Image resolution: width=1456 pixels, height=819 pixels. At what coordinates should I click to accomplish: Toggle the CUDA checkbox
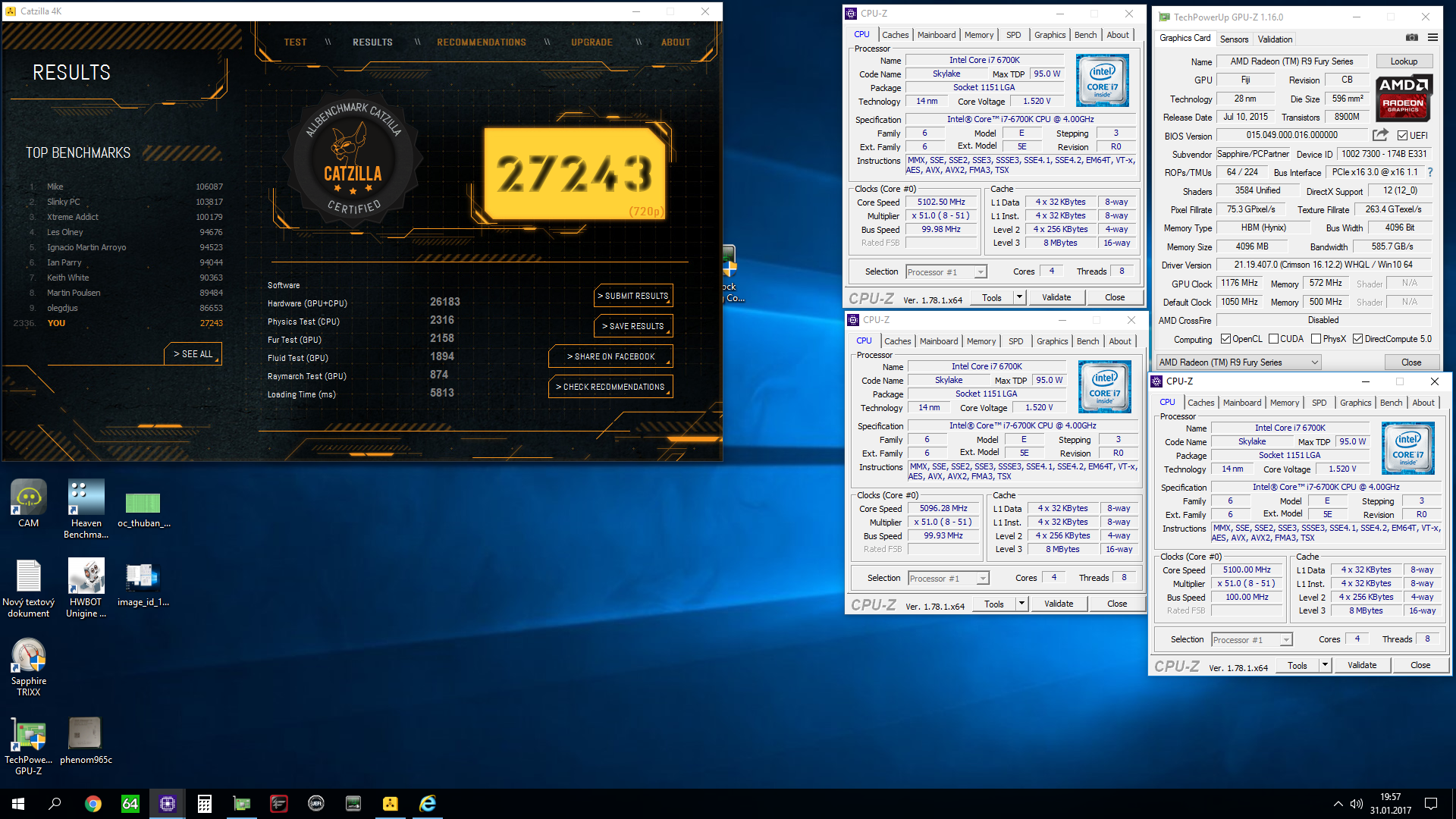point(1273,339)
